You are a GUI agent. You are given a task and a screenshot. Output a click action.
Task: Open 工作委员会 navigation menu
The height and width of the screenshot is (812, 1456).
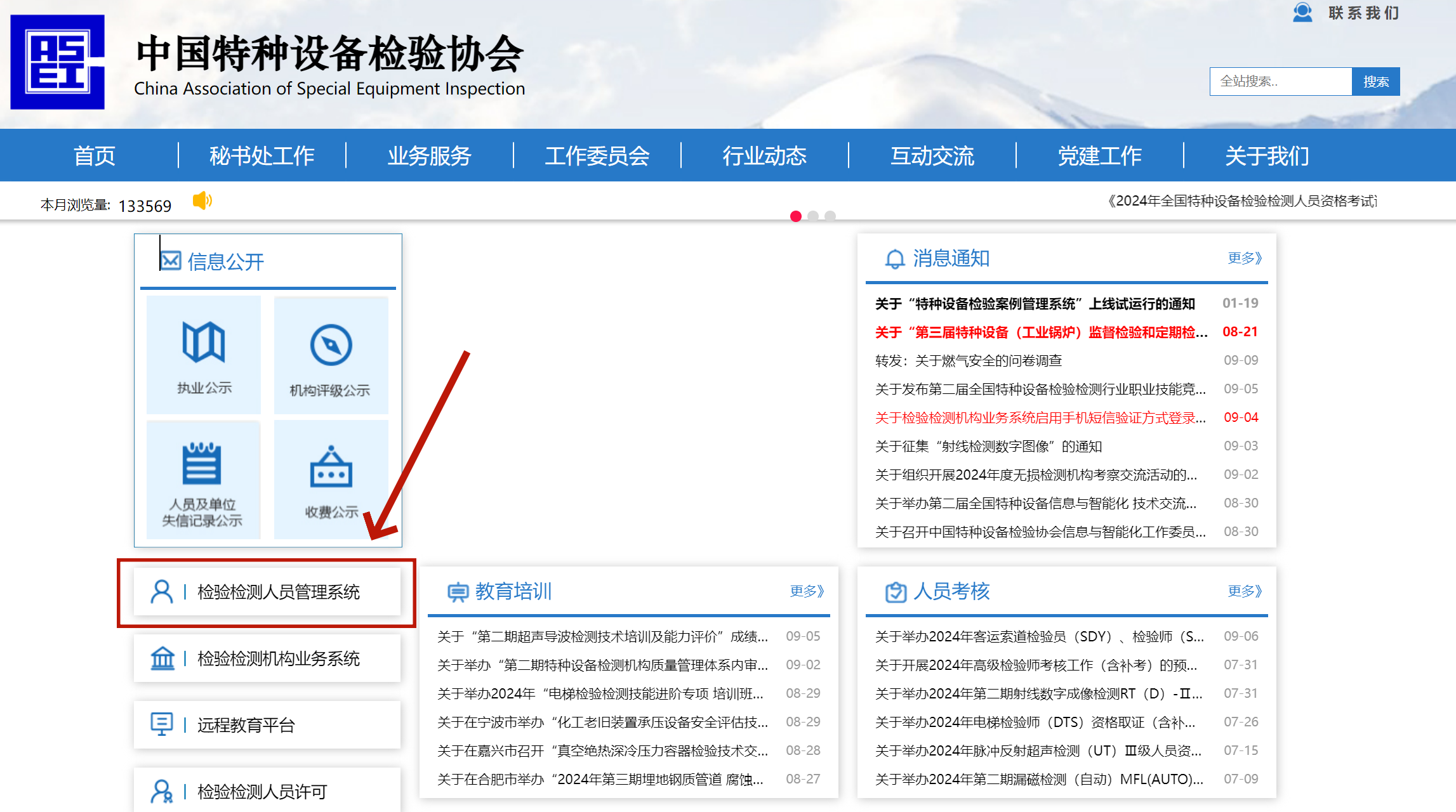click(x=597, y=155)
